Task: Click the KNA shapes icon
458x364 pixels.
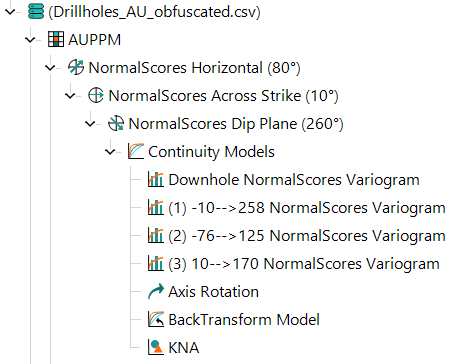Action: [156, 347]
